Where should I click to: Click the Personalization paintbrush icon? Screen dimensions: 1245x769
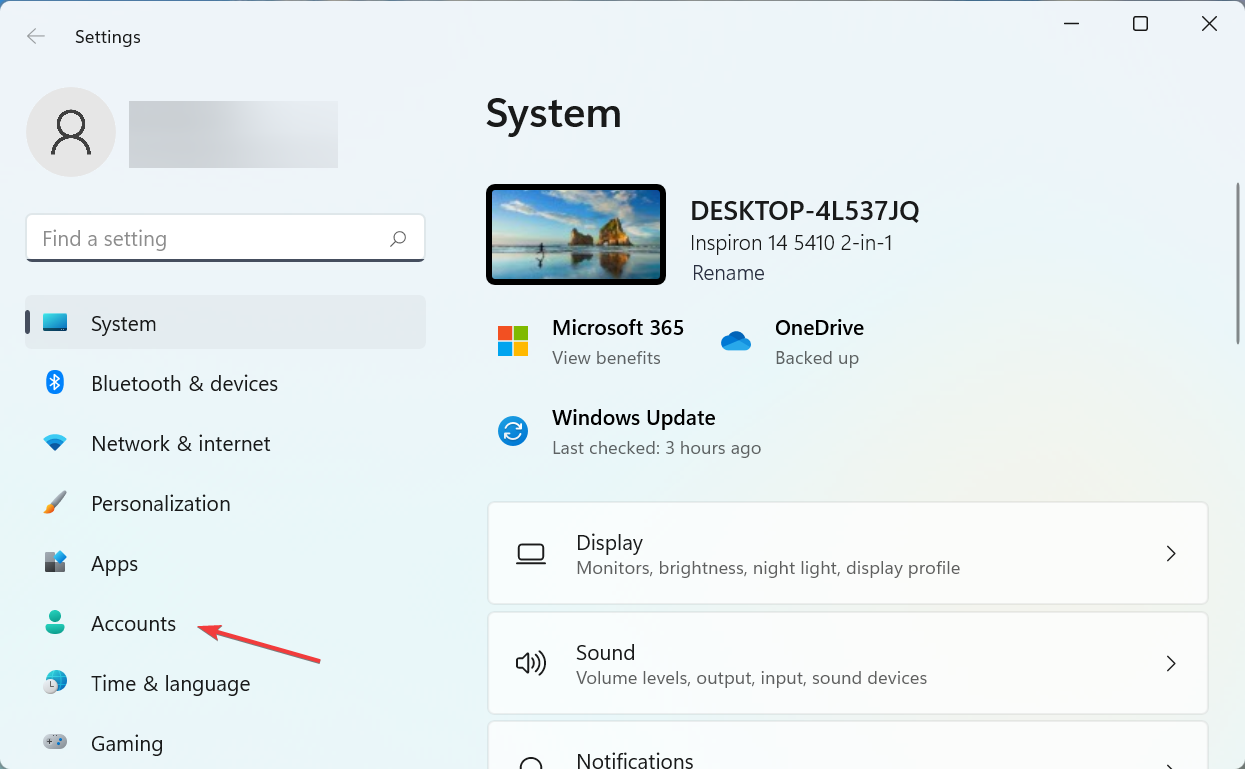click(x=54, y=503)
